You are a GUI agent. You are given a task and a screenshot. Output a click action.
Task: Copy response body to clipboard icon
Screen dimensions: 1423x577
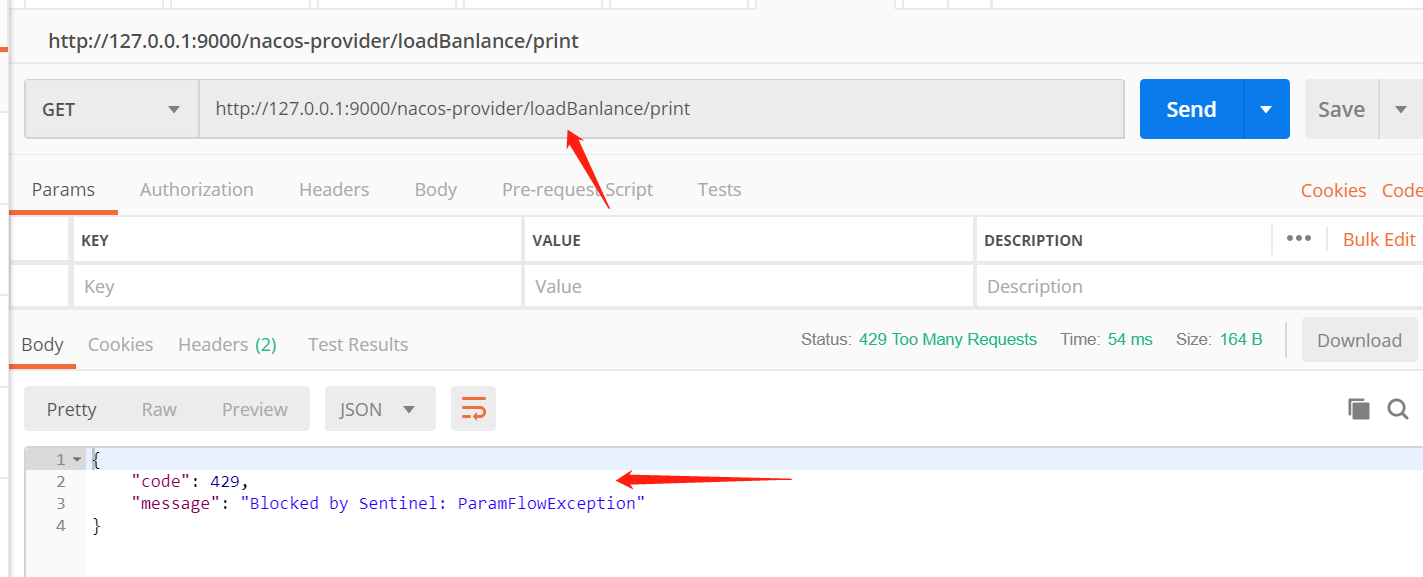point(1358,408)
